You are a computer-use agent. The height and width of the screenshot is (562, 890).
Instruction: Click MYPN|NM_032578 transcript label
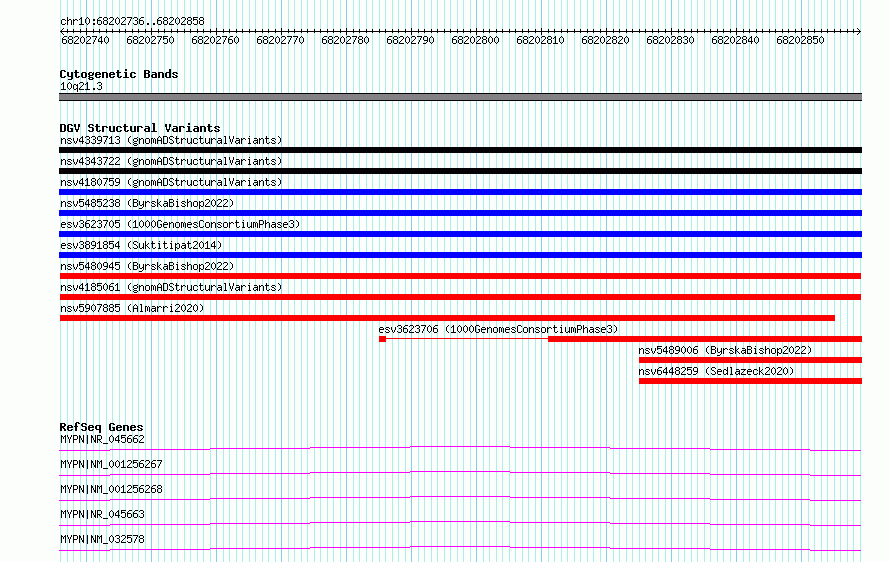(102, 539)
